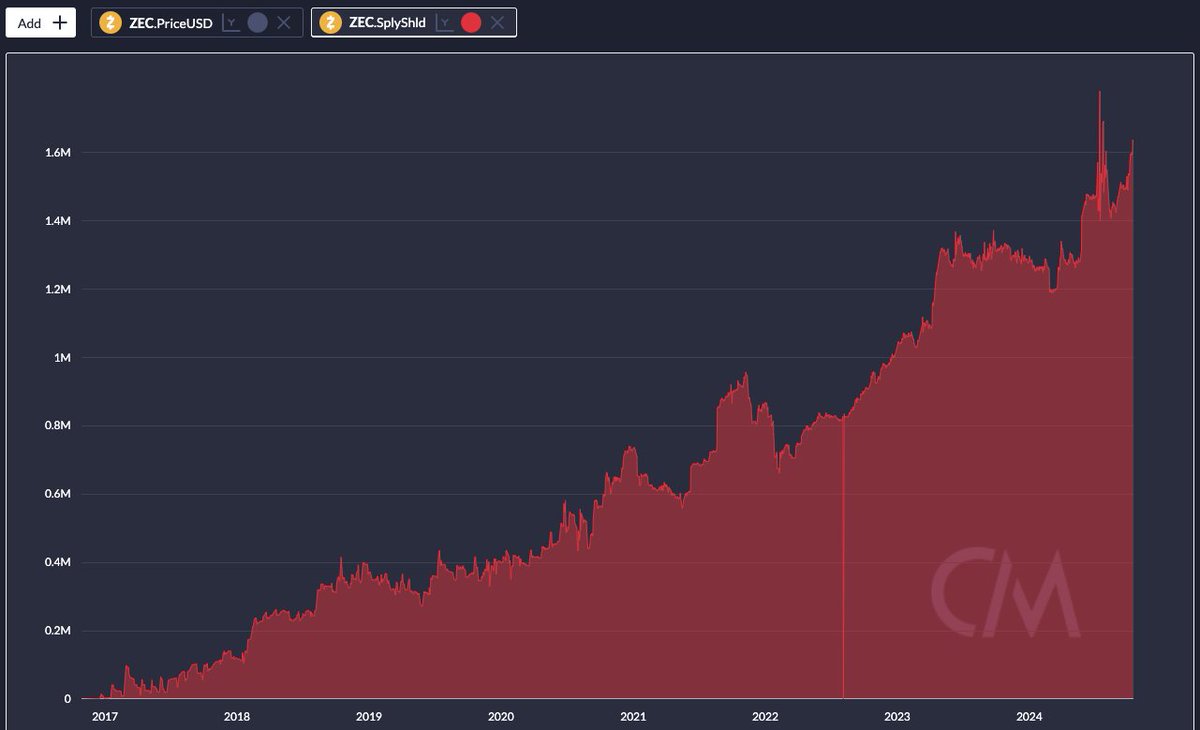Viewport: 1200px width, 730px height.
Task: Click the vertical red marker line mid-2022
Action: click(x=843, y=560)
